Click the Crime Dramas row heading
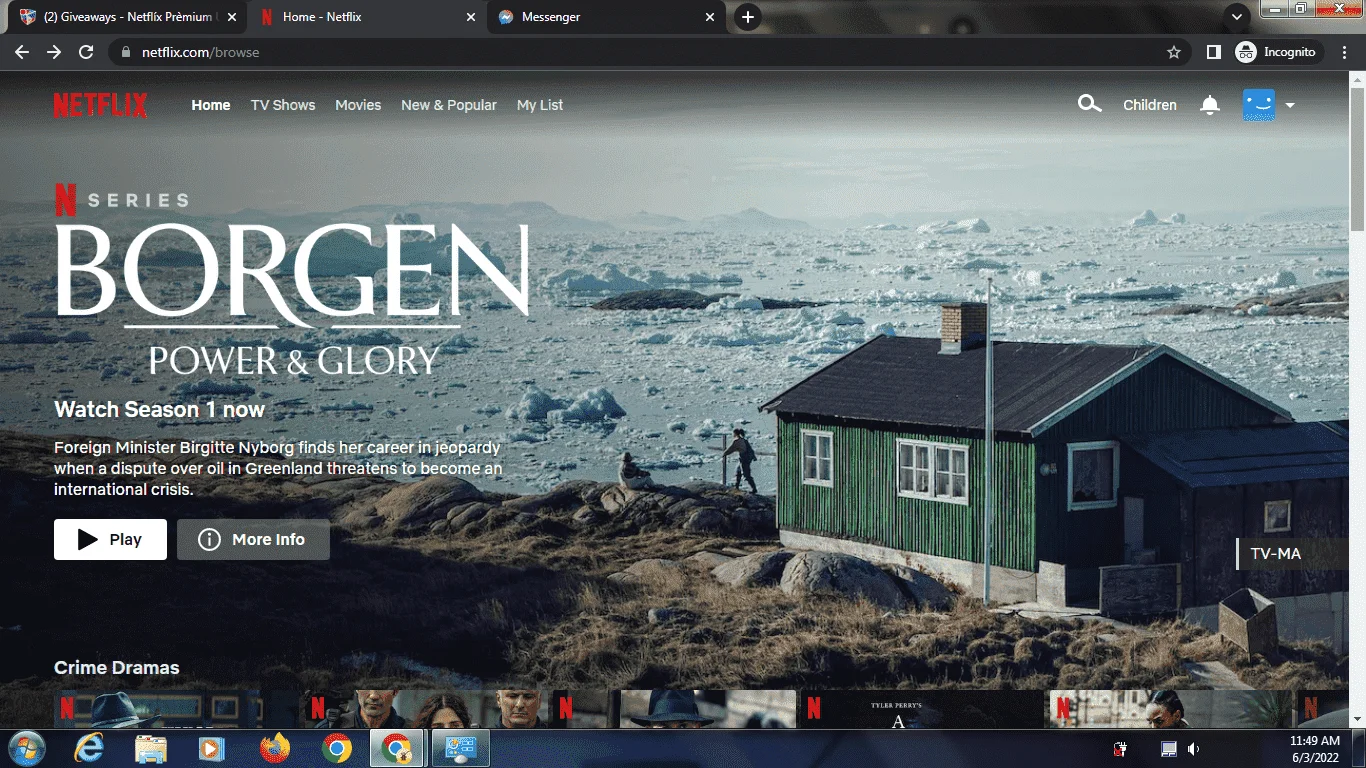The image size is (1366, 768). (117, 668)
